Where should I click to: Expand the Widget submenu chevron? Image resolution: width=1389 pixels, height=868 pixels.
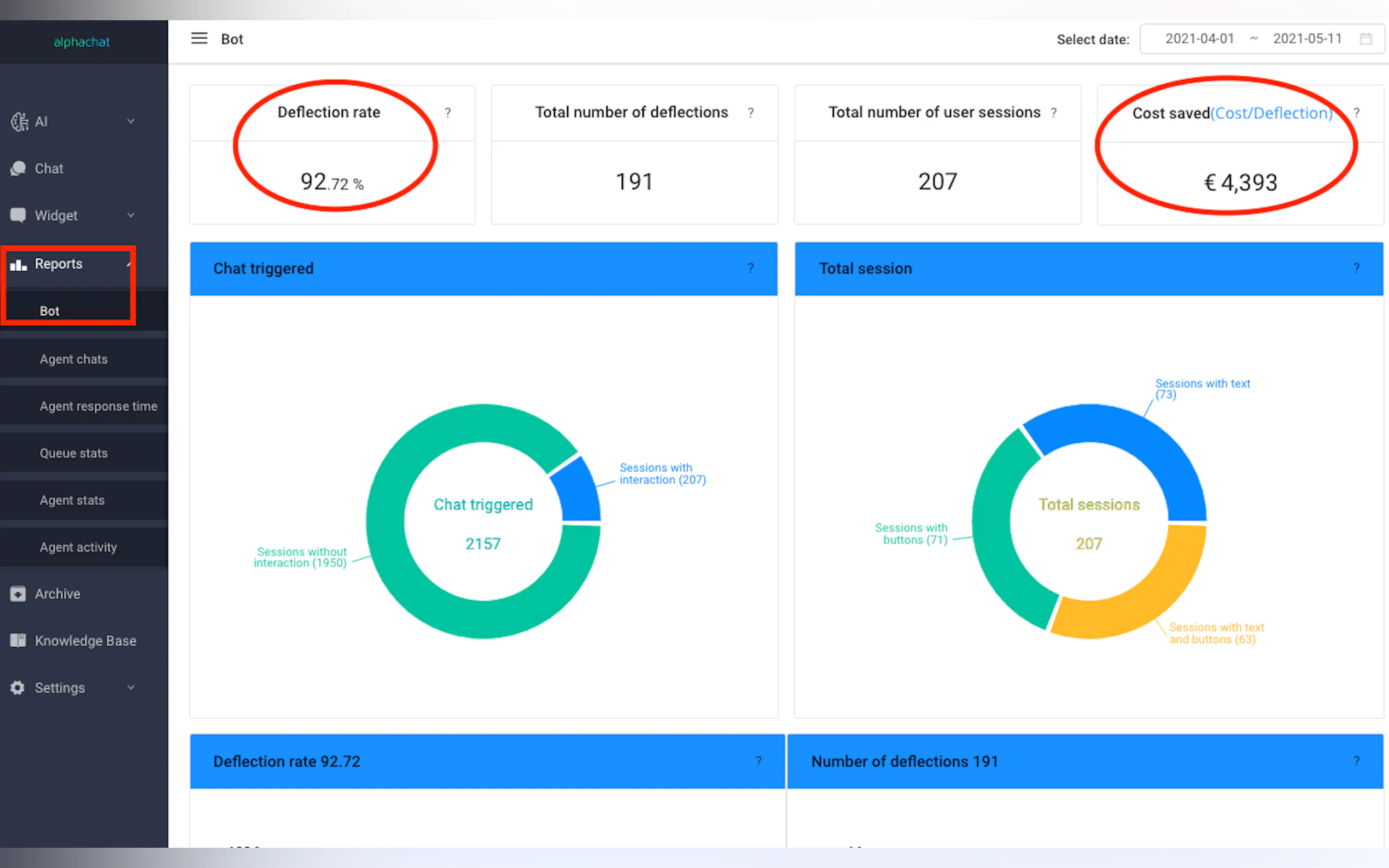pyautogui.click(x=131, y=215)
